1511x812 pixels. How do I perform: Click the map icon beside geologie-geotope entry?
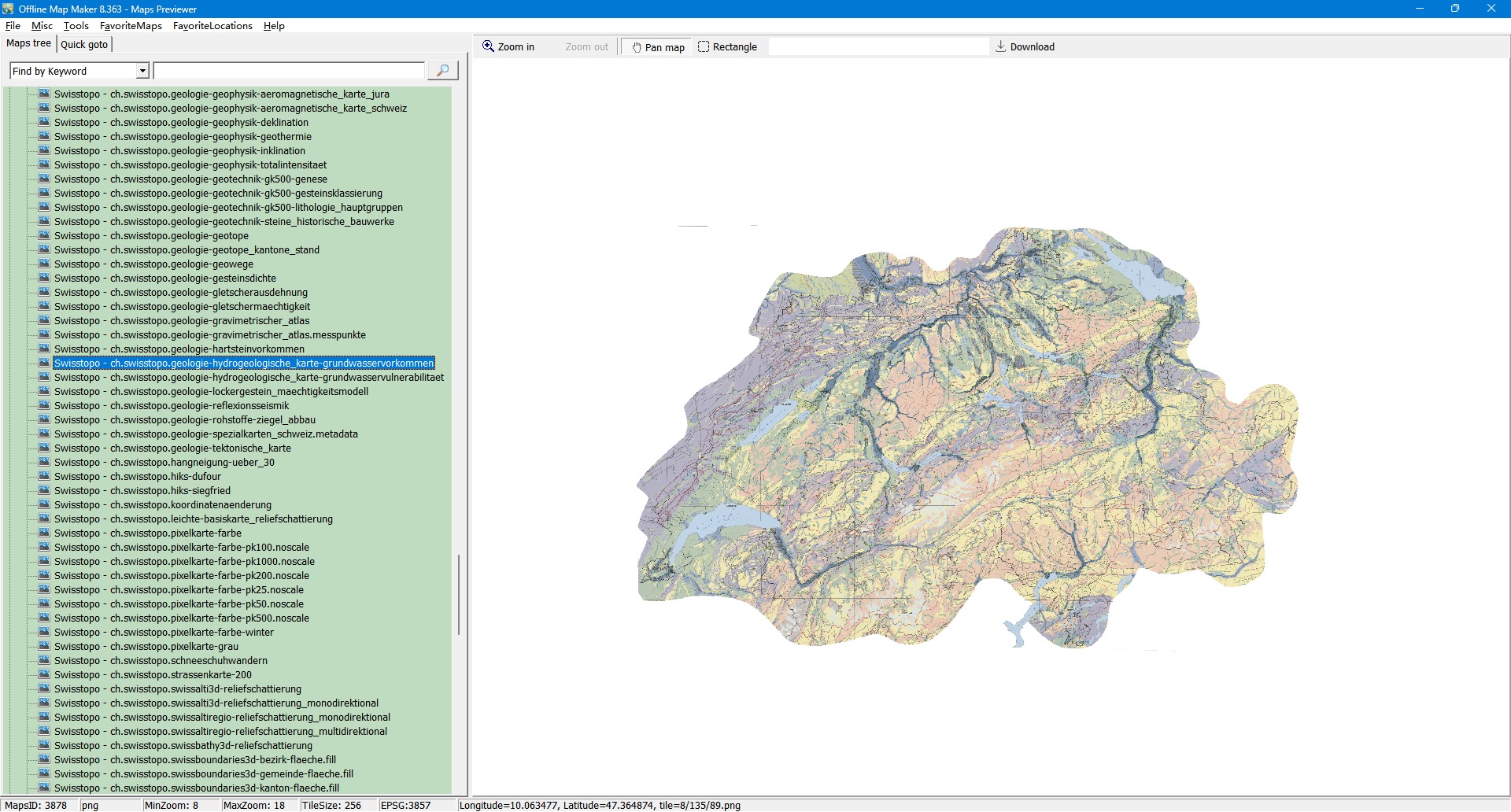tap(44, 236)
